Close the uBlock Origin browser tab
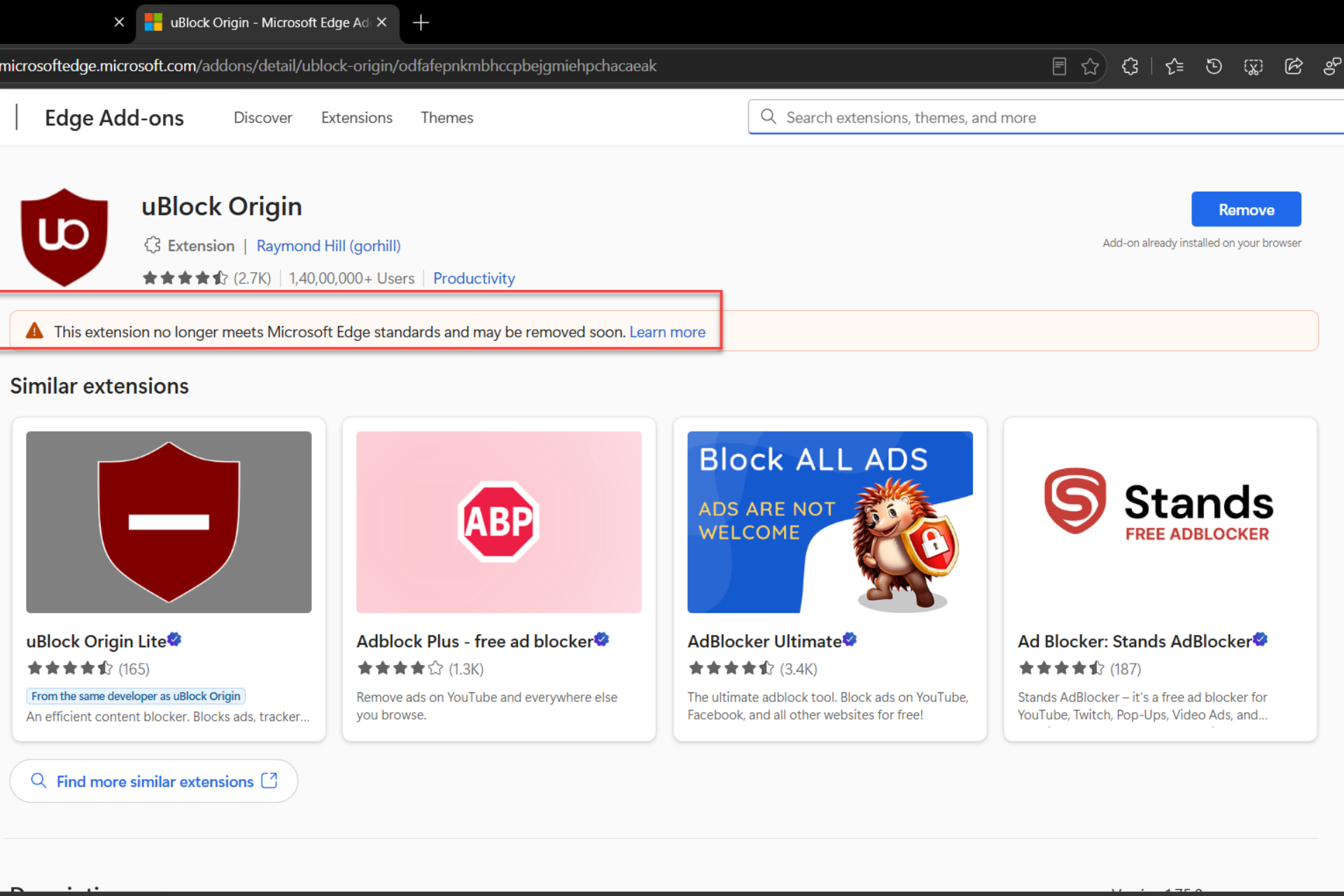Viewport: 1344px width, 896px height. pos(381,22)
